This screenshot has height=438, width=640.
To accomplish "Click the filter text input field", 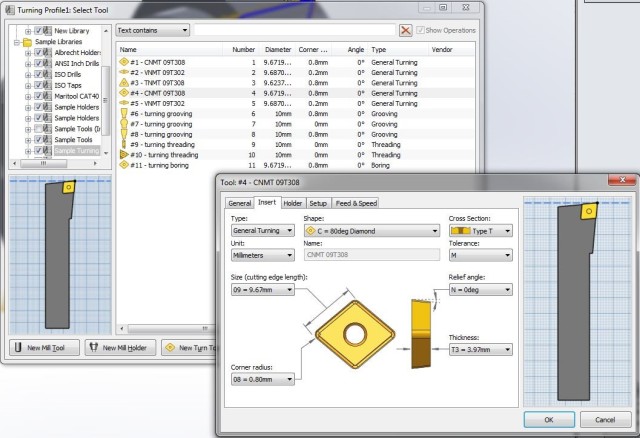I will (x=295, y=30).
